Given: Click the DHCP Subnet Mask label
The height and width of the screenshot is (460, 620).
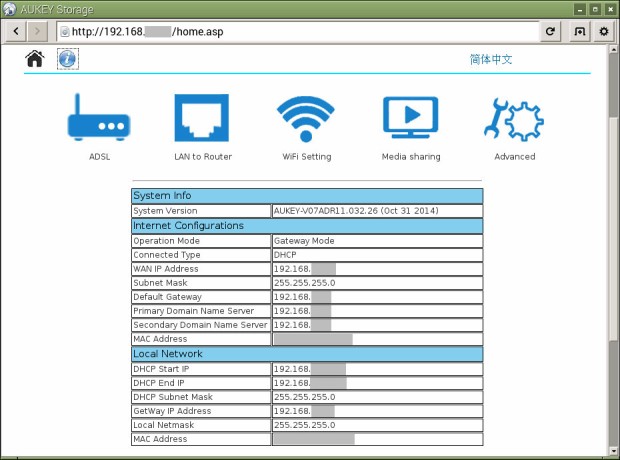Looking at the screenshot, I should pos(173,397).
